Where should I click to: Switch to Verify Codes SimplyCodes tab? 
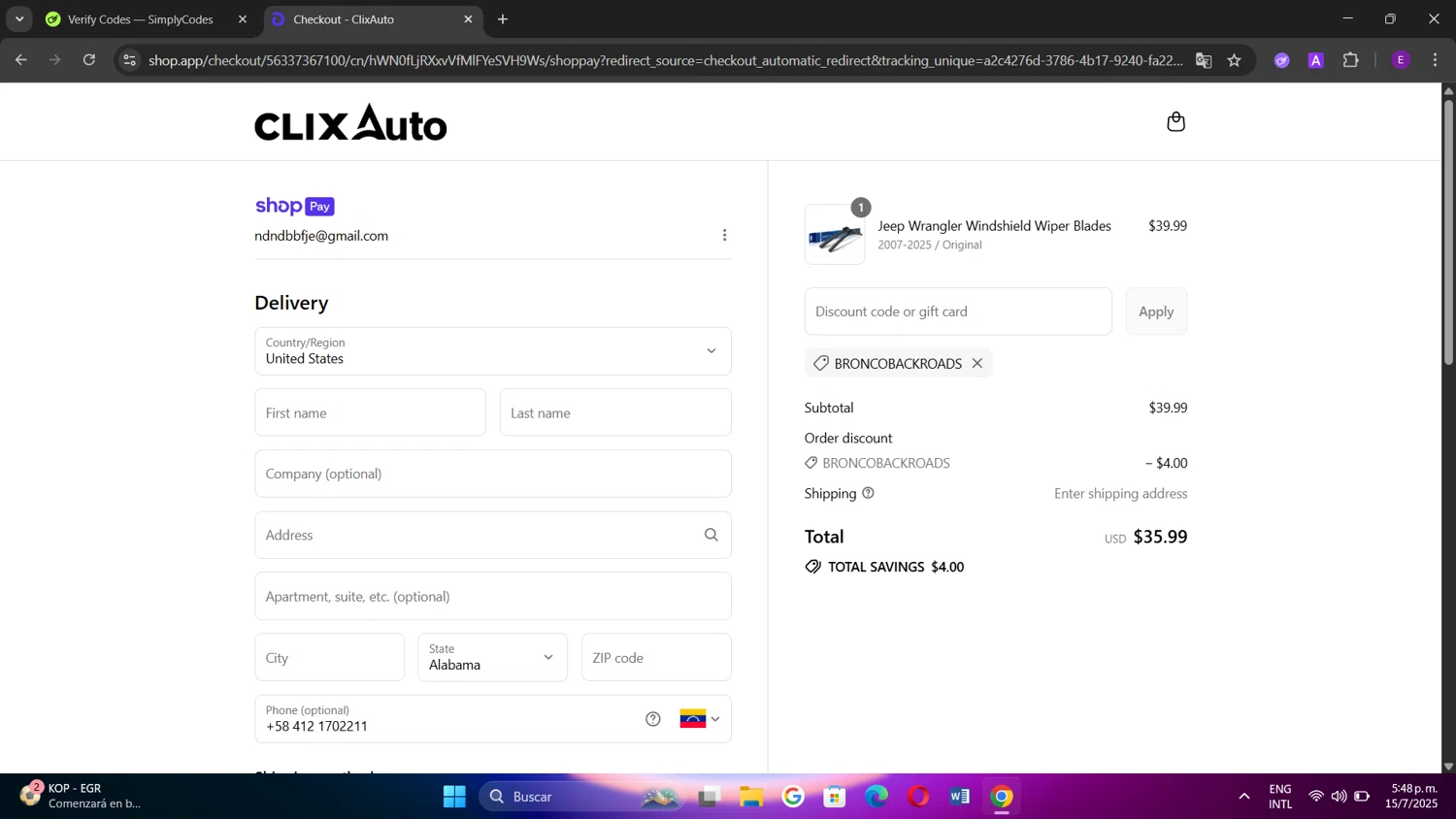point(140,19)
